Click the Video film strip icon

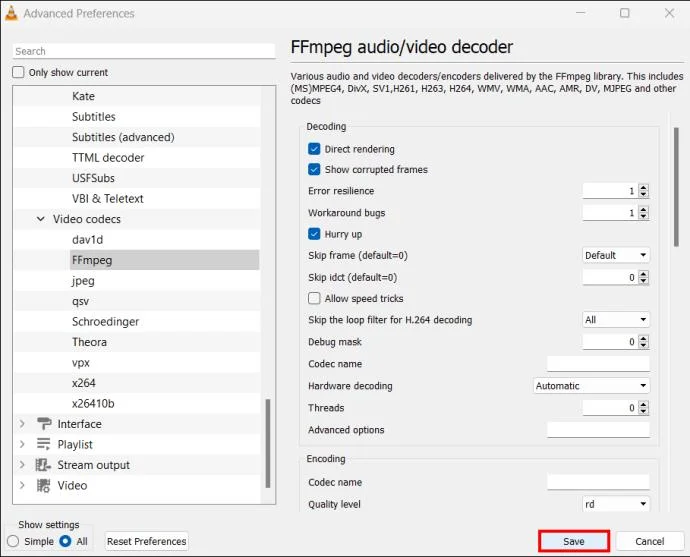pos(43,485)
